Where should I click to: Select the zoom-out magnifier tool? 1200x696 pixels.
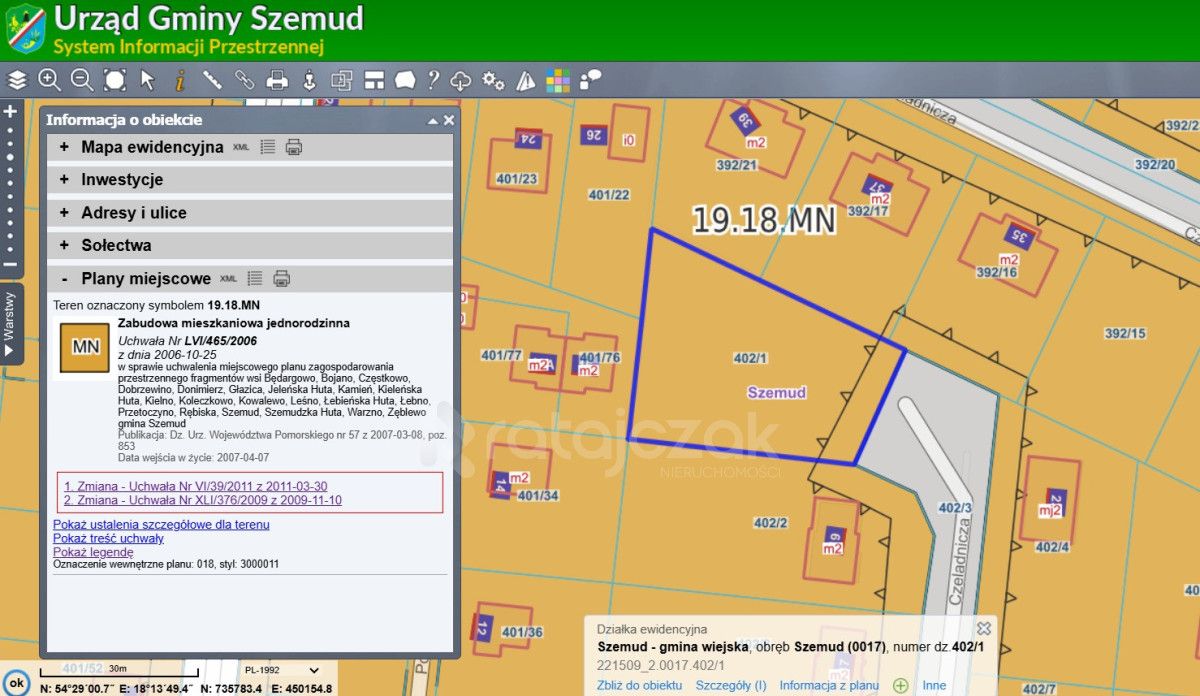tap(81, 78)
